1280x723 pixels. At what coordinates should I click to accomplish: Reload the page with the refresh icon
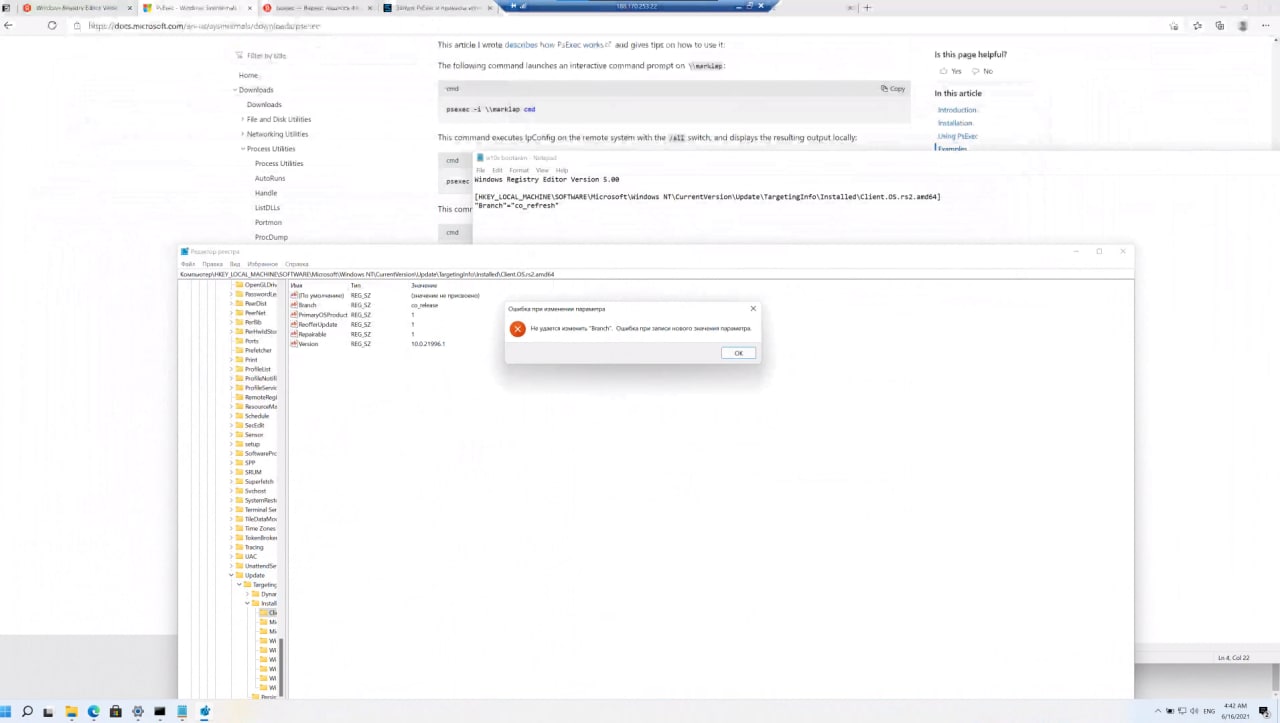tap(52, 26)
